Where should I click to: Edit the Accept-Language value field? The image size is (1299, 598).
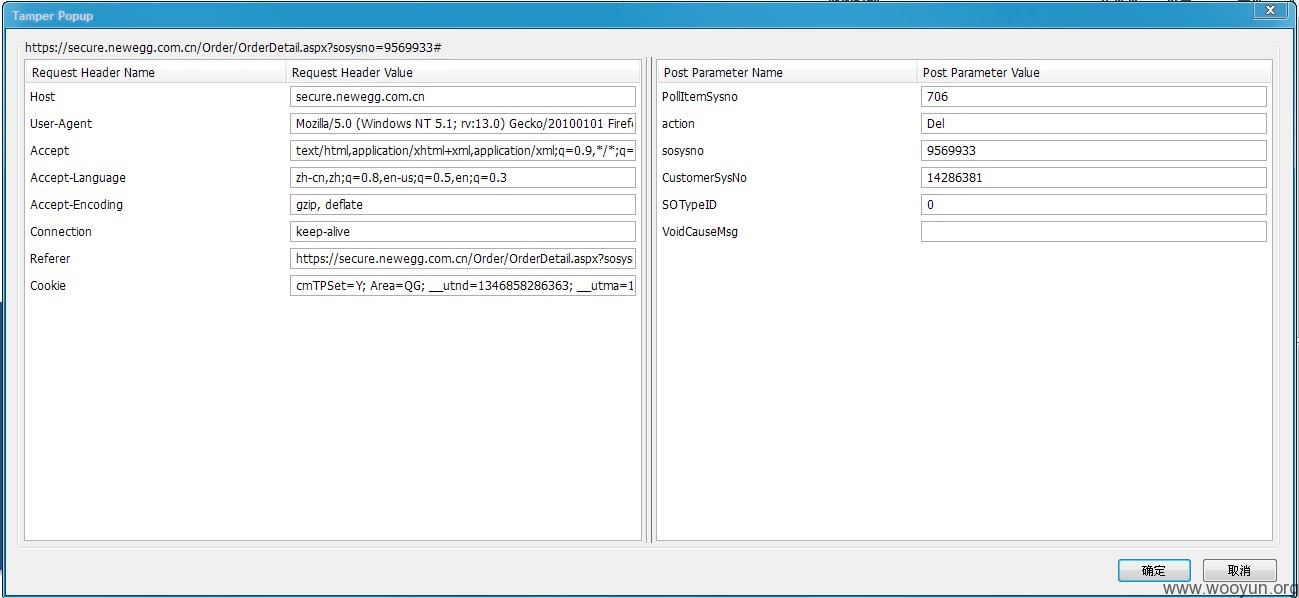pyautogui.click(x=463, y=178)
